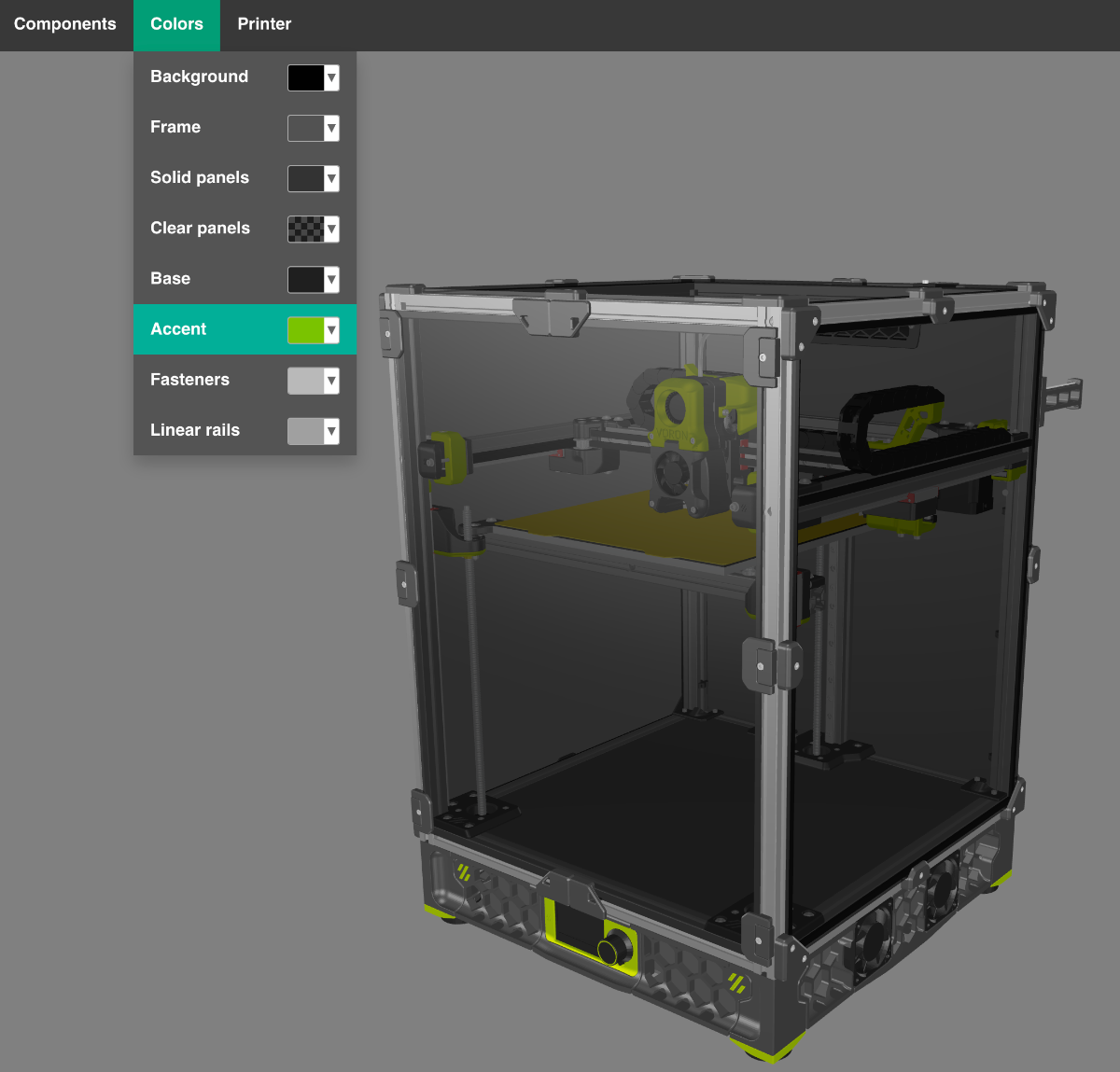Expand the Linear rails dropdown arrow

point(331,431)
